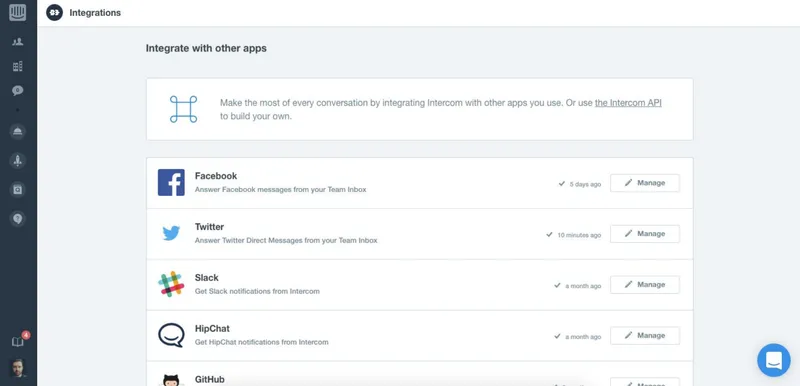This screenshot has width=800, height=386.
Task: Click the GitHub Octocat icon
Action: click(171, 380)
